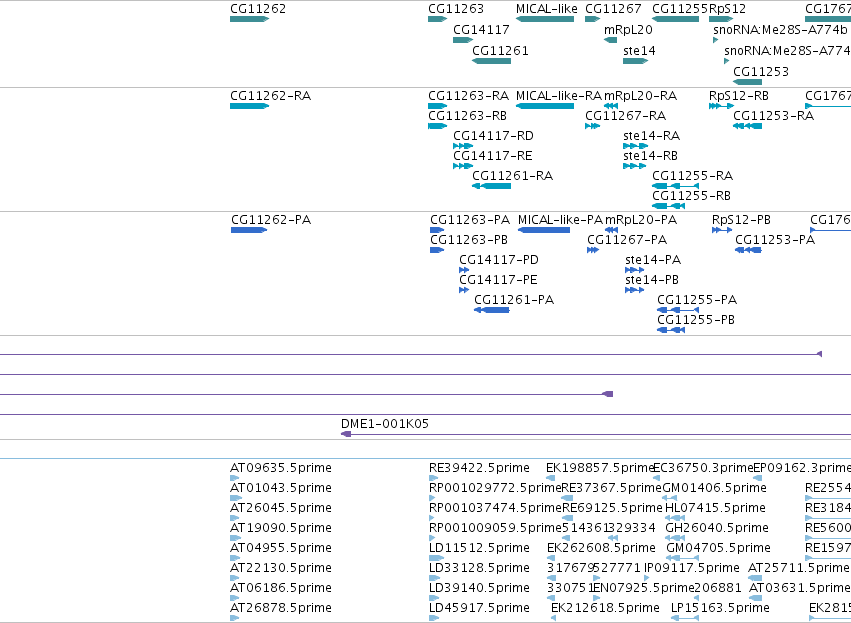Viewport: 851px width, 623px height.
Task: Click EST AT09635.5prime label
Action: [281, 468]
